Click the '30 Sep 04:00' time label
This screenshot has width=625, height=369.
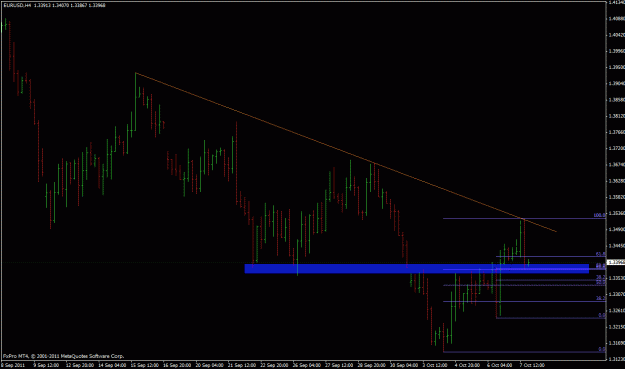[404, 365]
